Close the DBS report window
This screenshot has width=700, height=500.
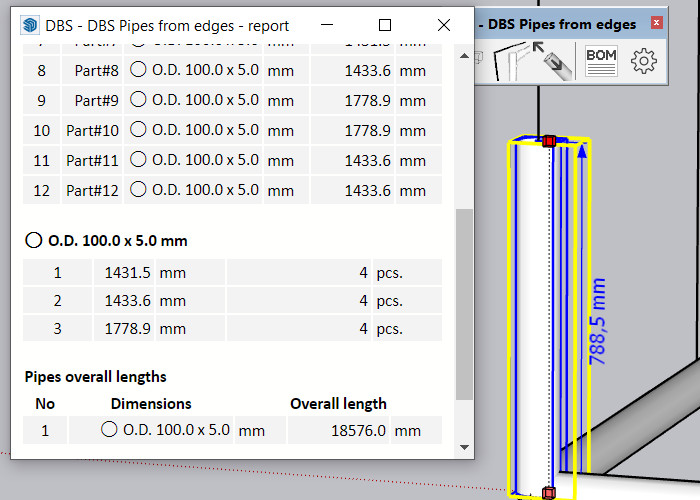tap(444, 25)
